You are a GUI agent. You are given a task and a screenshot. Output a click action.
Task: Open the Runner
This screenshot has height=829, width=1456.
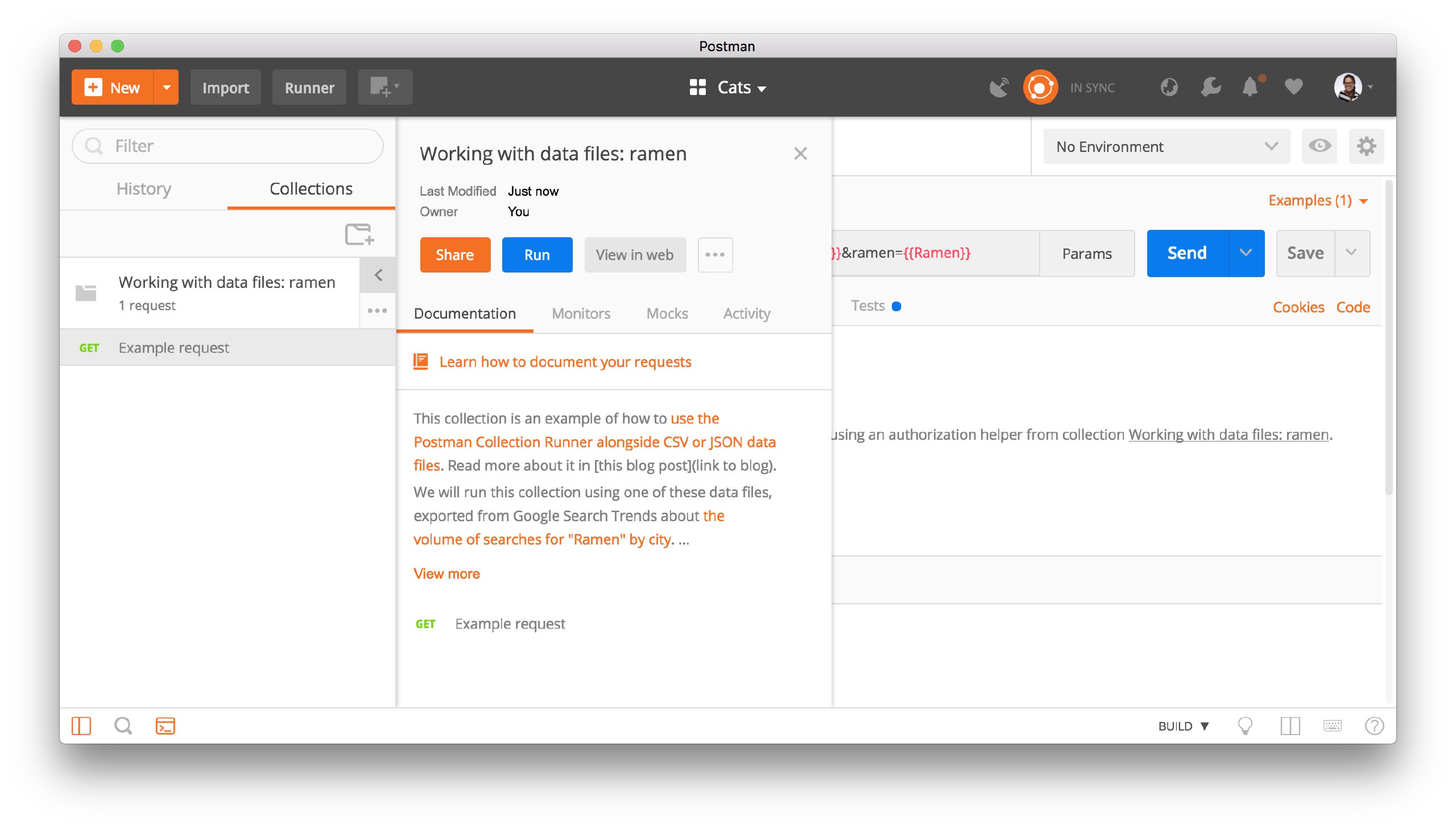click(309, 87)
